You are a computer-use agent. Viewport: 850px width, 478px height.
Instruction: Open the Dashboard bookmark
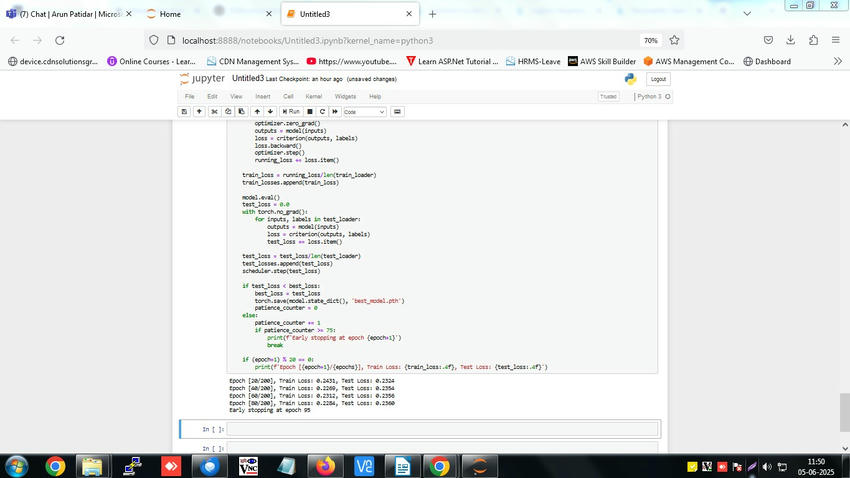coord(767,61)
